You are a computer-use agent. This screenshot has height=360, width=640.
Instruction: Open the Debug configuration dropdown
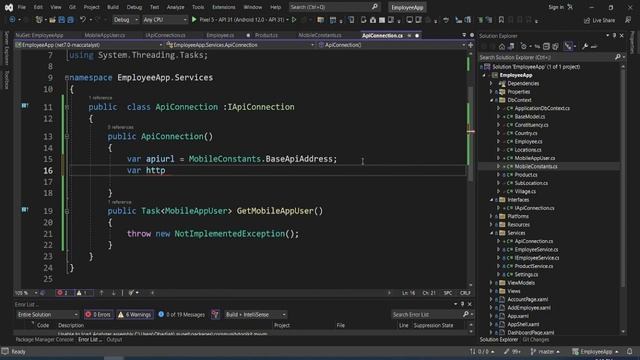[125, 20]
